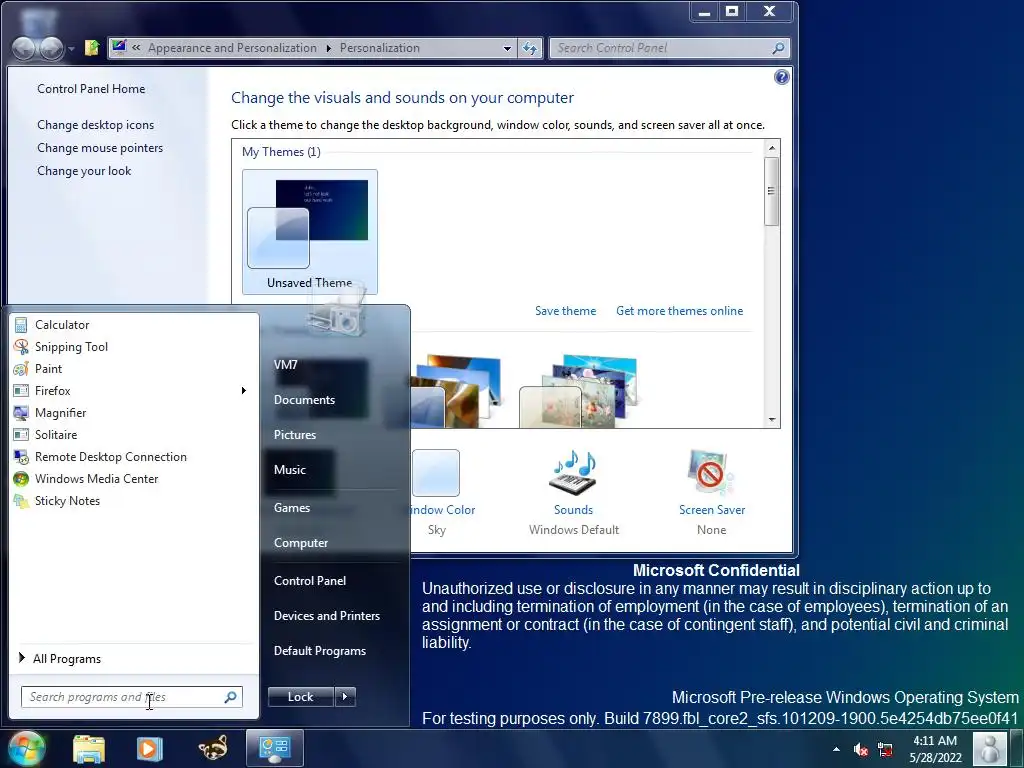Open Music from the Start menu
This screenshot has width=1024, height=768.
tap(290, 470)
